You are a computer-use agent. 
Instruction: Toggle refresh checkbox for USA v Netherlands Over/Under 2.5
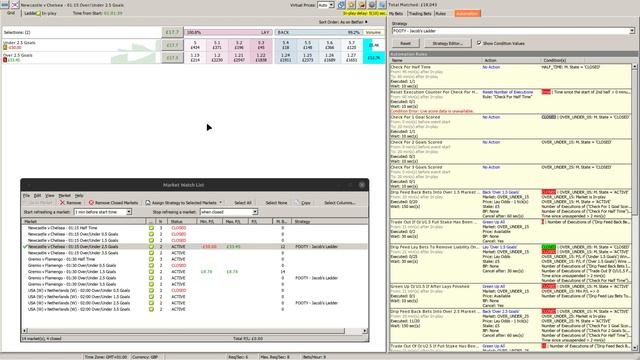151,303
